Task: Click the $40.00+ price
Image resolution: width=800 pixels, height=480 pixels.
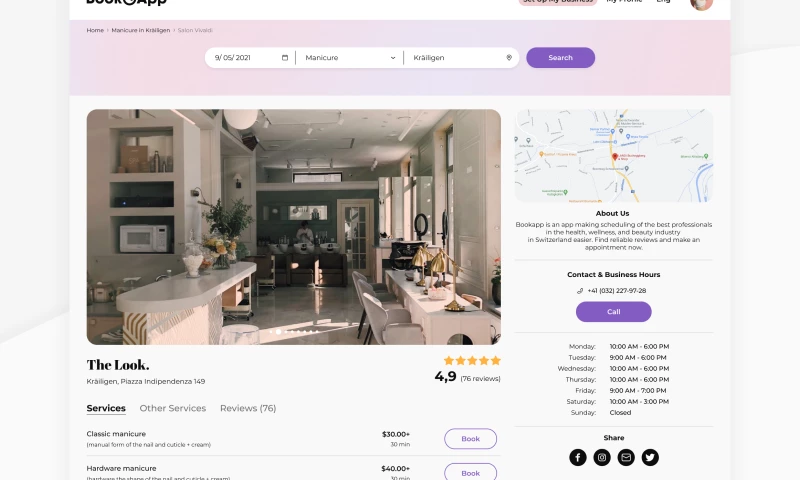Action: [395, 468]
